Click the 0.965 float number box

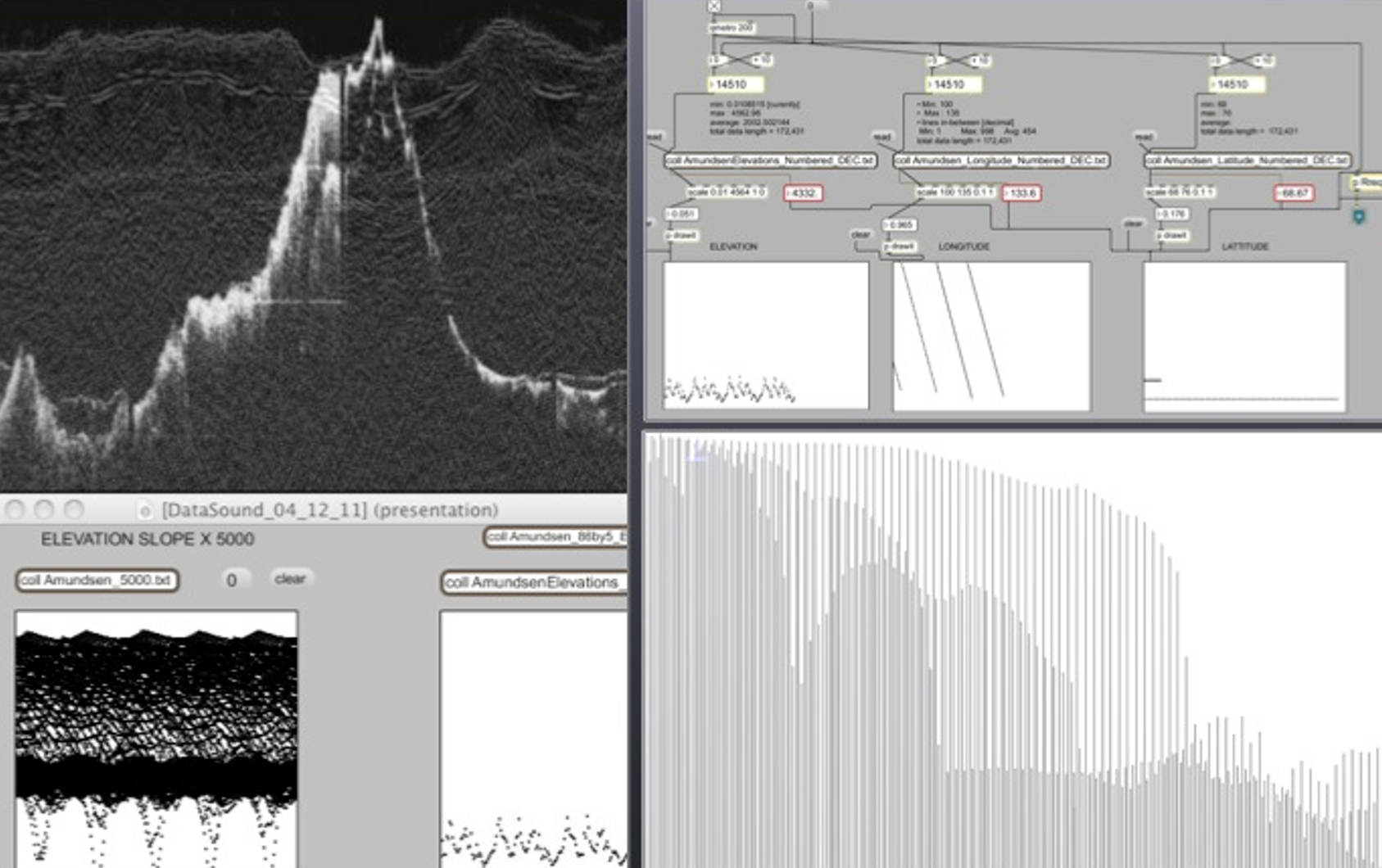coord(899,224)
